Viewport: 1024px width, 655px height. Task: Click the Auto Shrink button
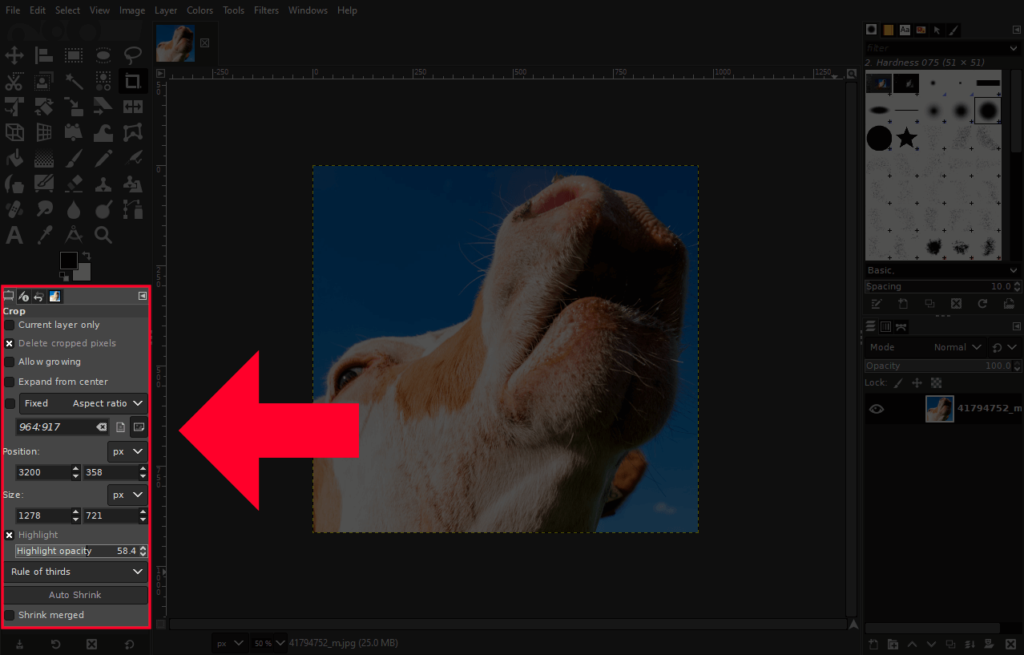point(75,595)
